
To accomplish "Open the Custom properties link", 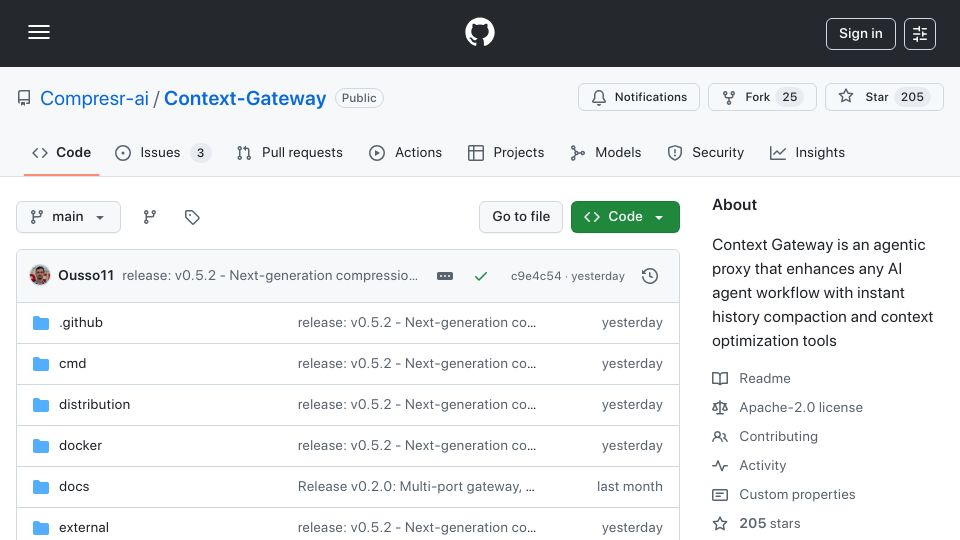I will click(797, 494).
